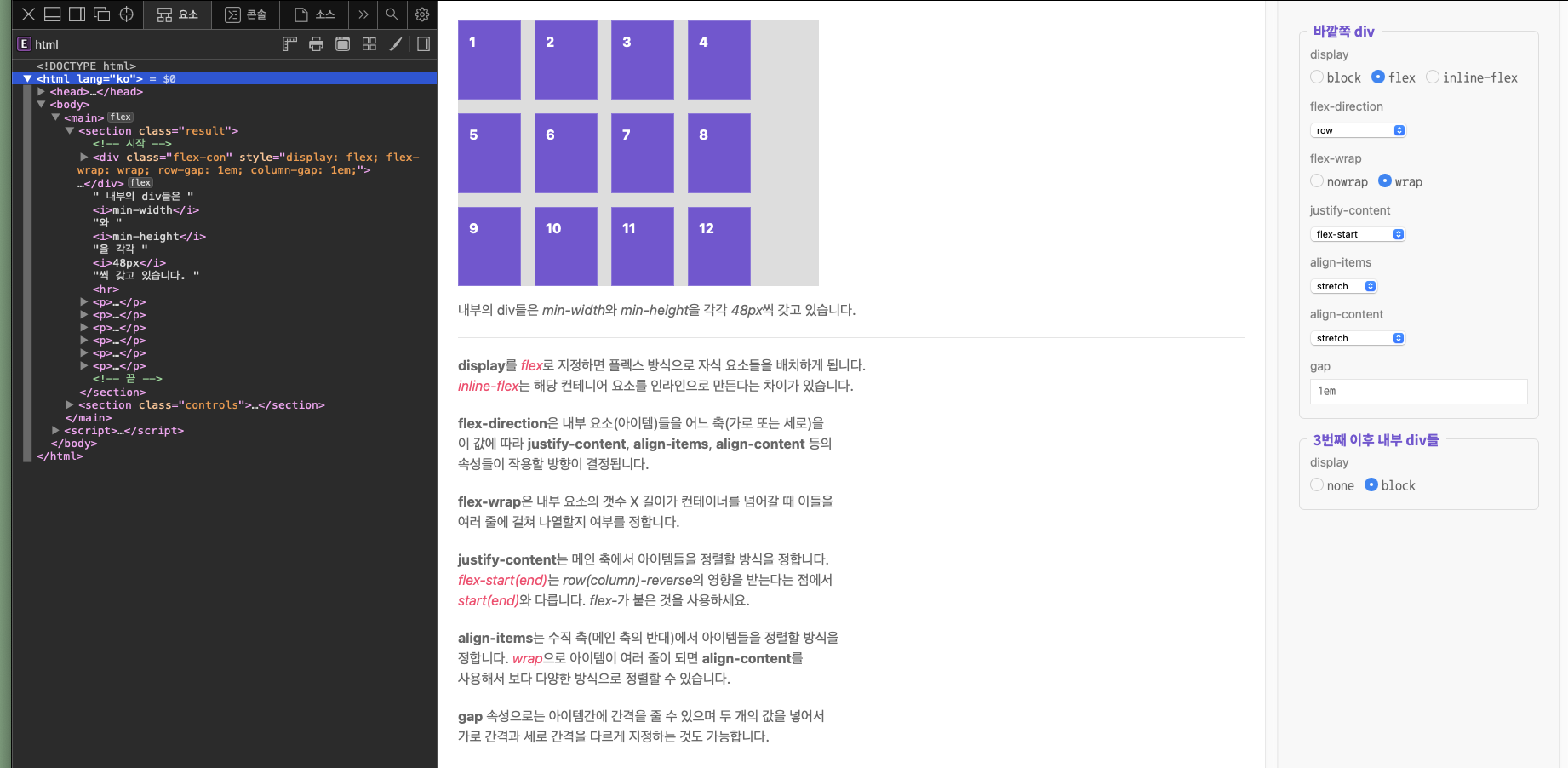Click the bold gap term in the last paragraph
This screenshot has height=768, width=1568.
470,717
